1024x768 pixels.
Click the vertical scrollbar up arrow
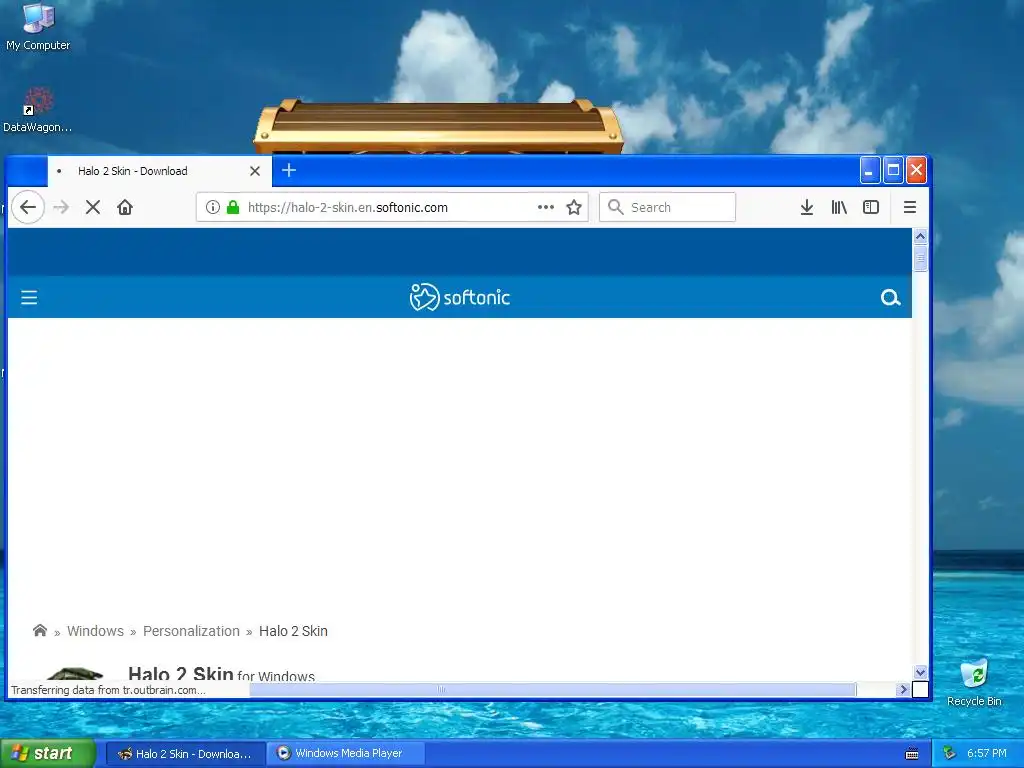pyautogui.click(x=920, y=236)
